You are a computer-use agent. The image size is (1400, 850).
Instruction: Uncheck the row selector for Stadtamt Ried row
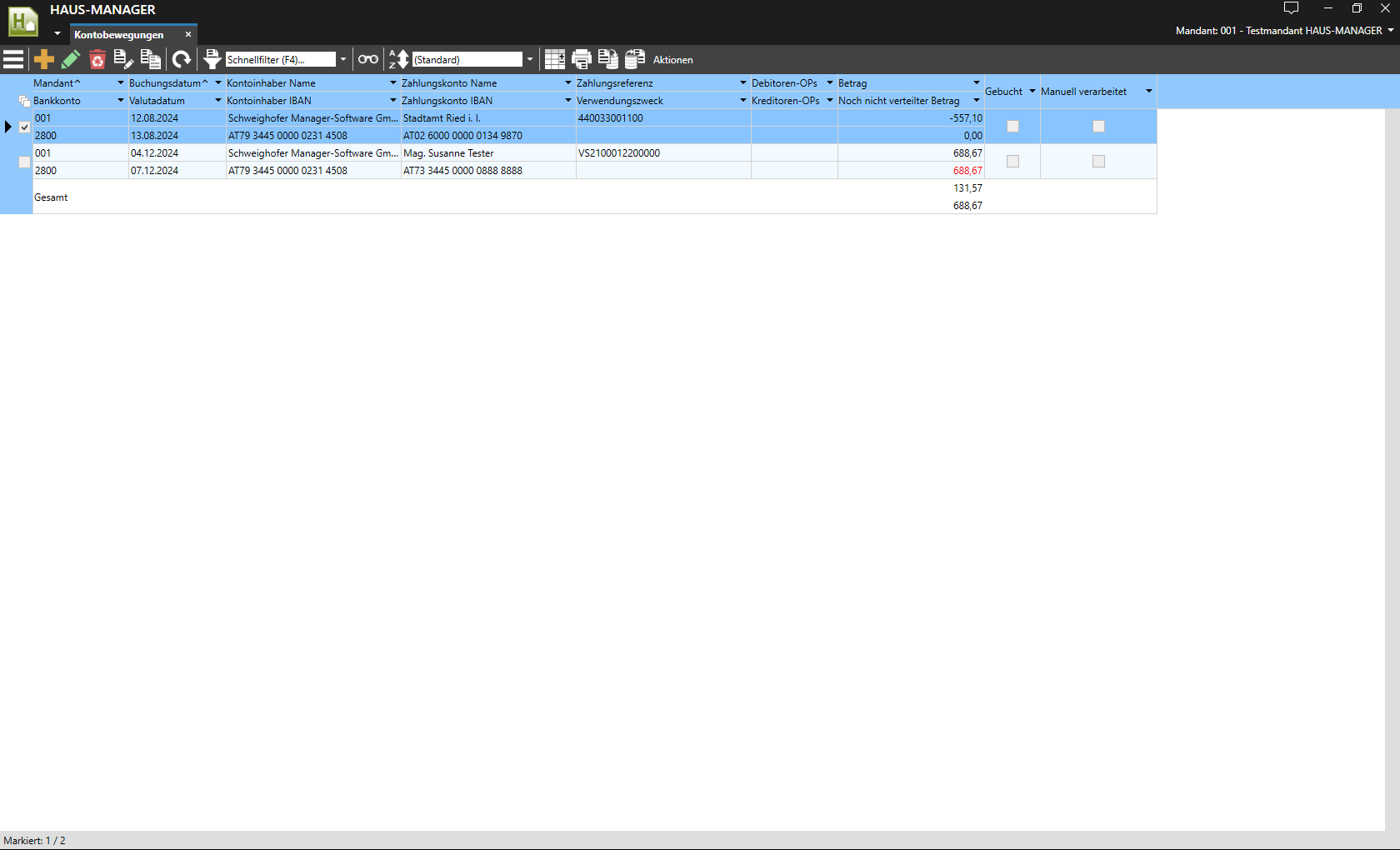tap(24, 127)
